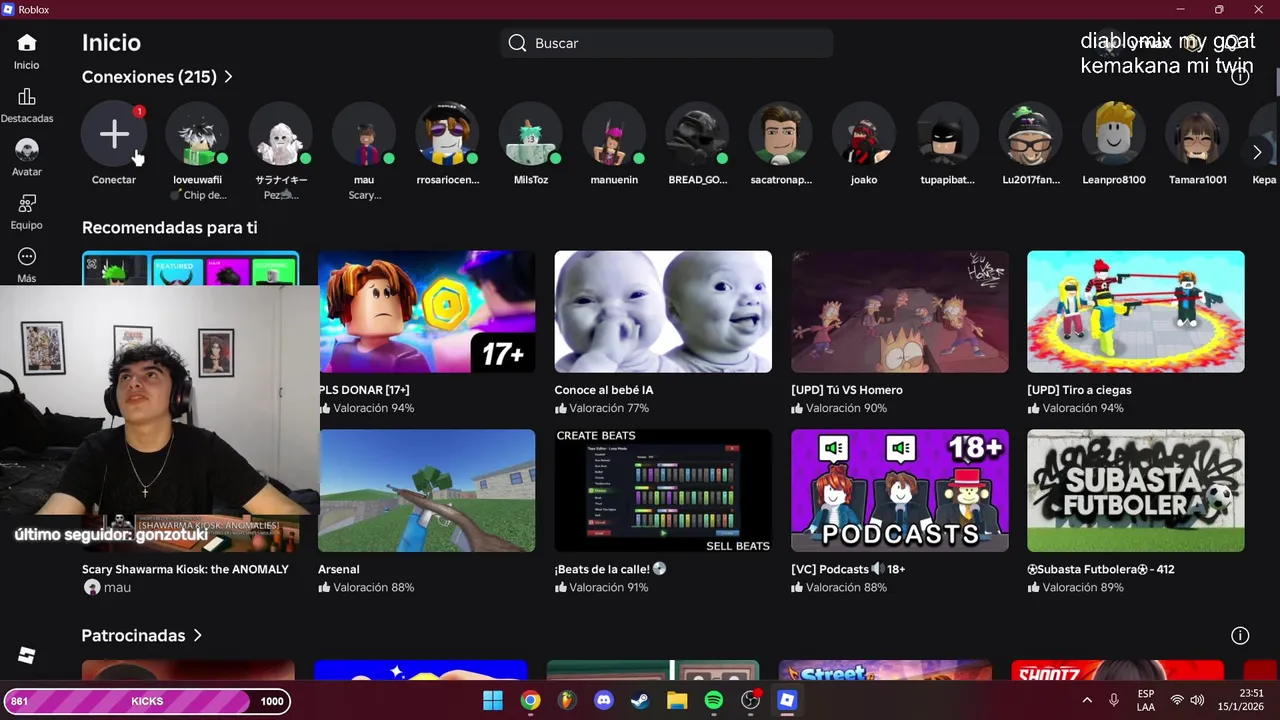
Task: Open manuenin's connection avatar
Action: (x=614, y=134)
